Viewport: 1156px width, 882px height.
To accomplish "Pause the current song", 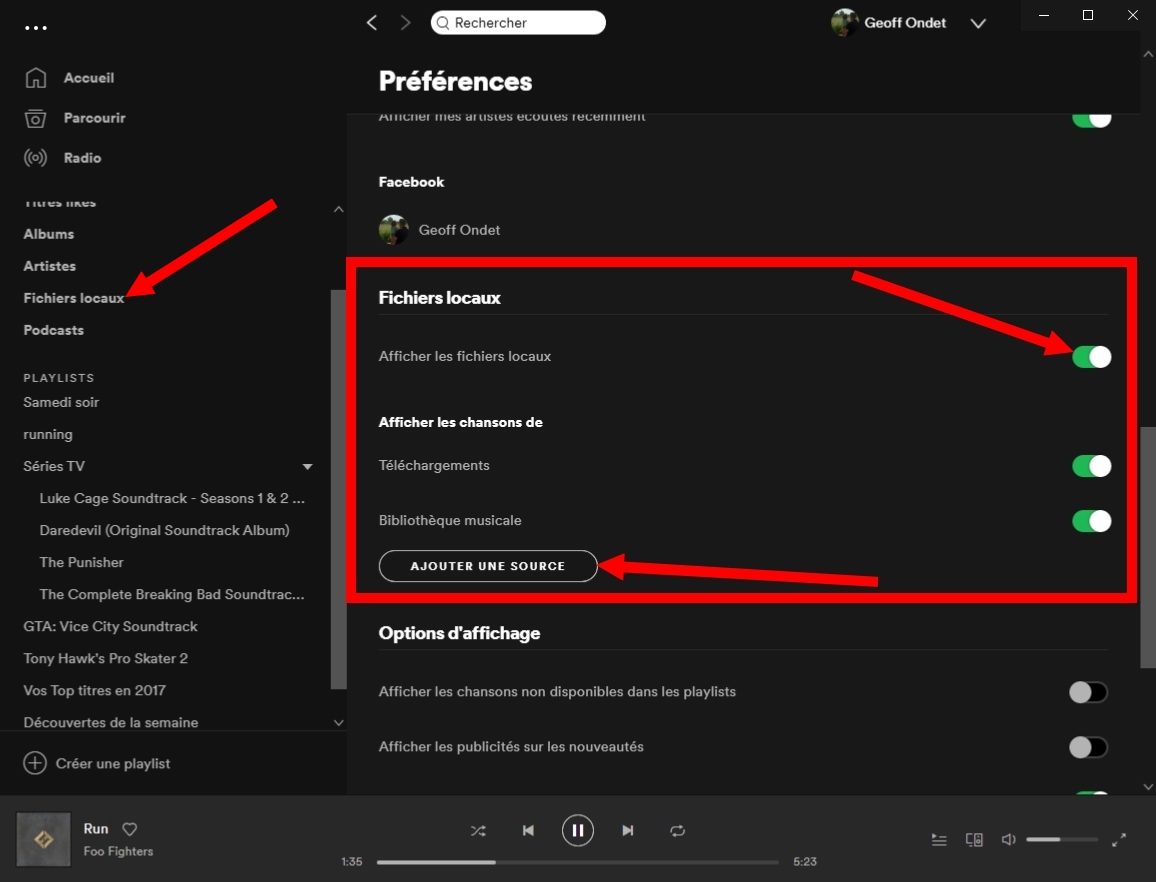I will (x=578, y=831).
